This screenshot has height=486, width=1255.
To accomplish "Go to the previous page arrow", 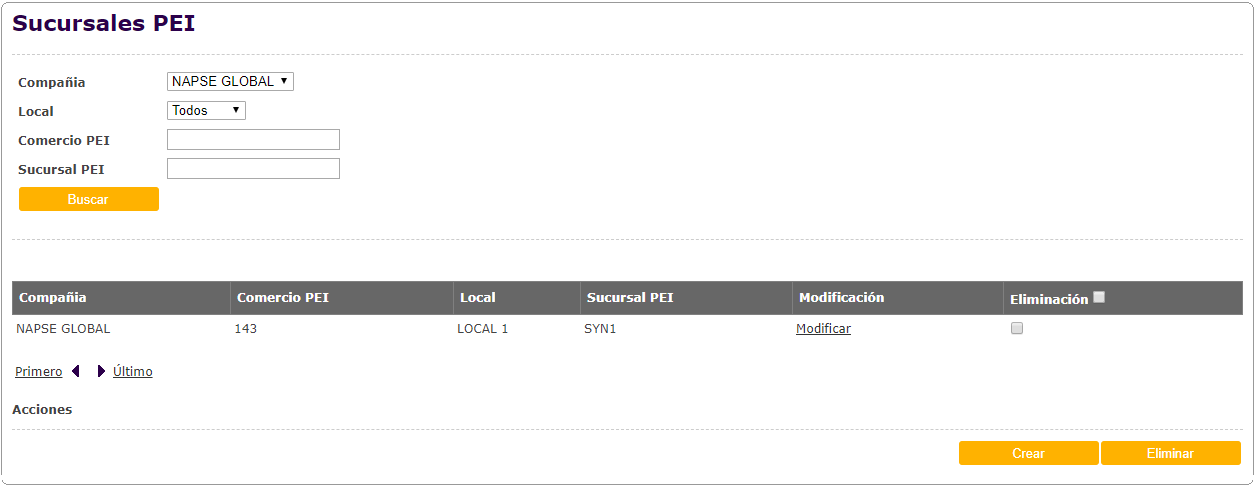I will click(76, 372).
